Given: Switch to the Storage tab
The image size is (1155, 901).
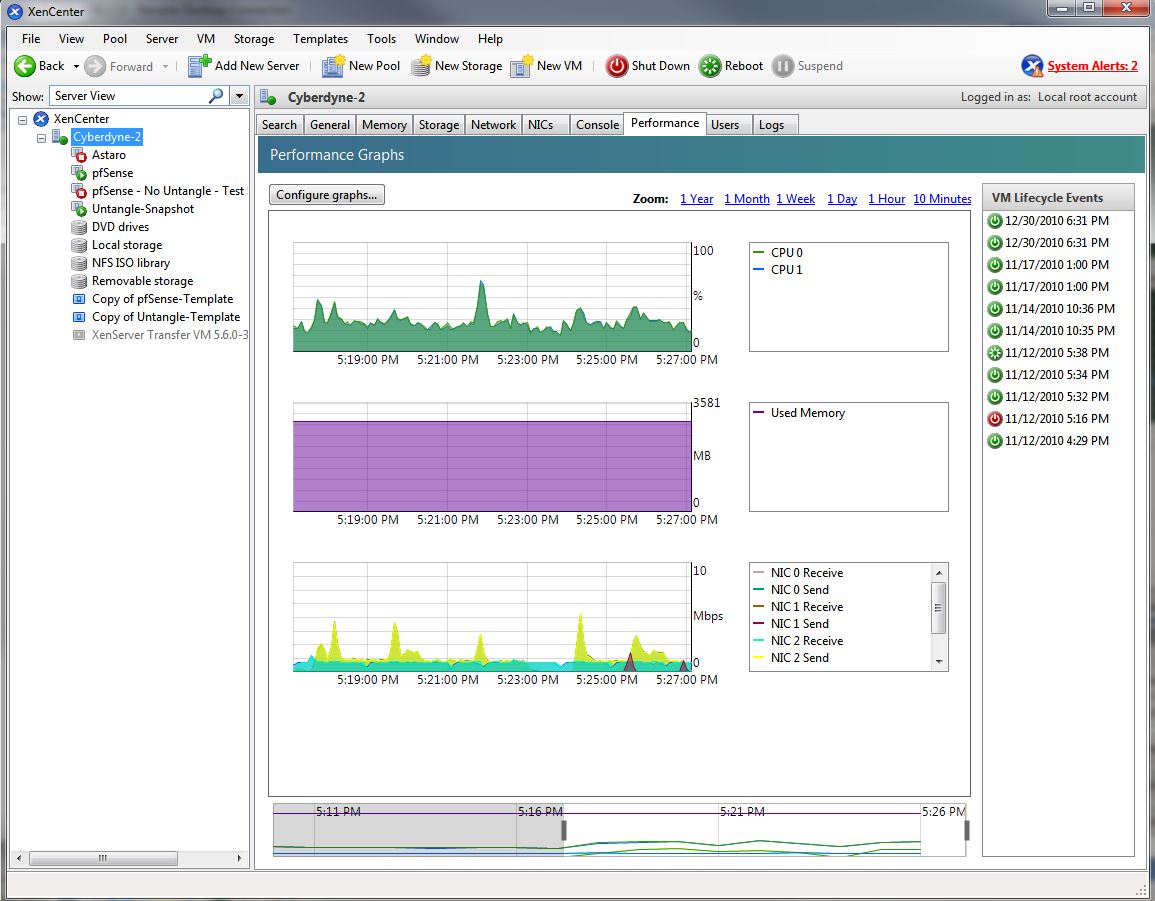Looking at the screenshot, I should click(x=439, y=125).
